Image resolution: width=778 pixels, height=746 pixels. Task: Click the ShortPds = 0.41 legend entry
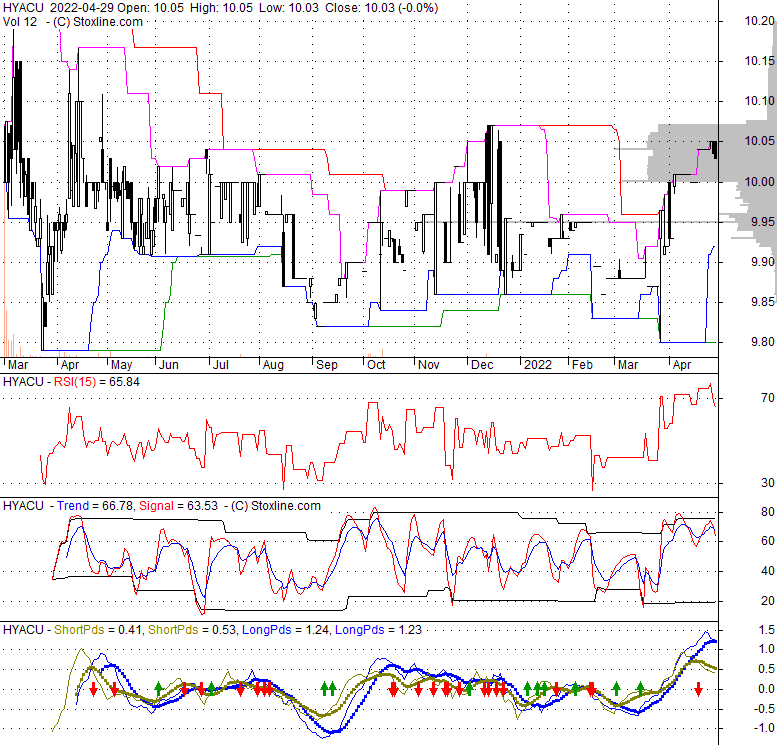pos(96,630)
